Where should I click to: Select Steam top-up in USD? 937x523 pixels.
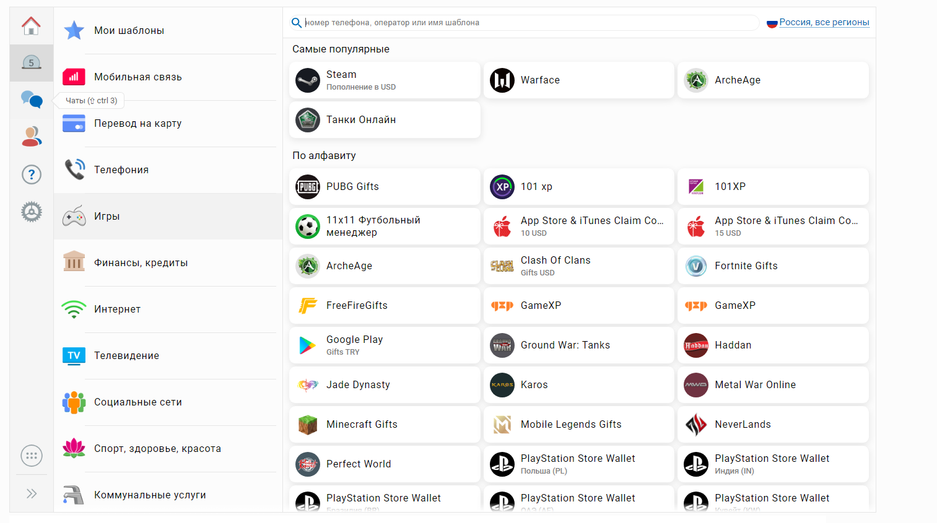tap(385, 80)
